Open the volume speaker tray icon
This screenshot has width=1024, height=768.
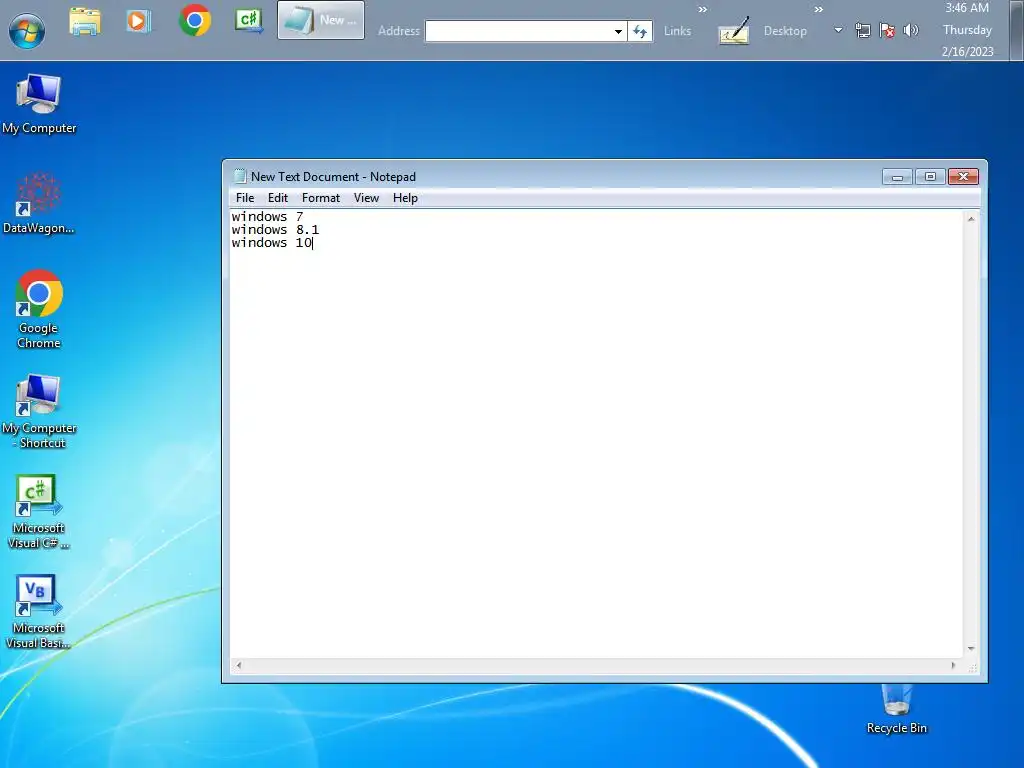point(911,30)
